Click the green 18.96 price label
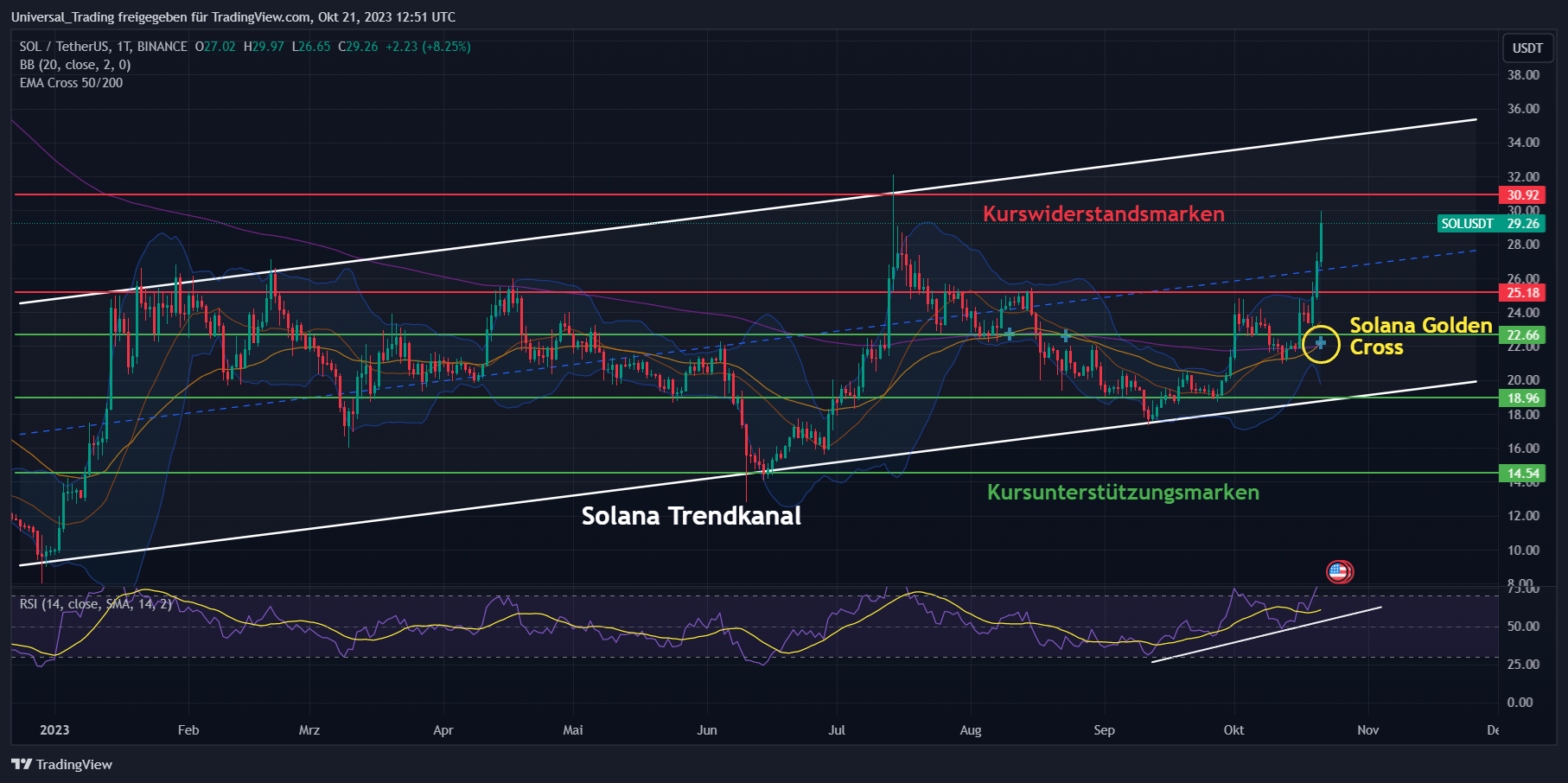This screenshot has width=1568, height=783. (1523, 398)
